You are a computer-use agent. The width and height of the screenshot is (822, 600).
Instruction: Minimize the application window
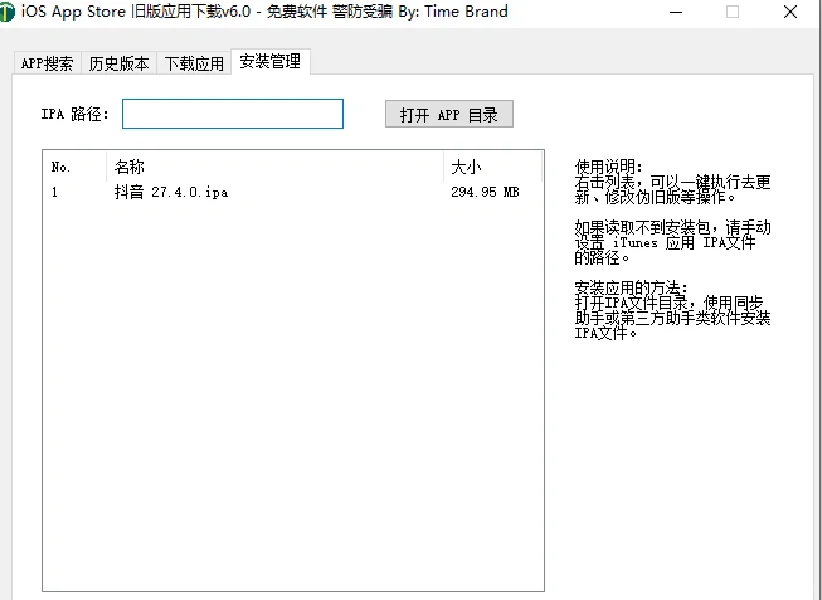coord(676,12)
